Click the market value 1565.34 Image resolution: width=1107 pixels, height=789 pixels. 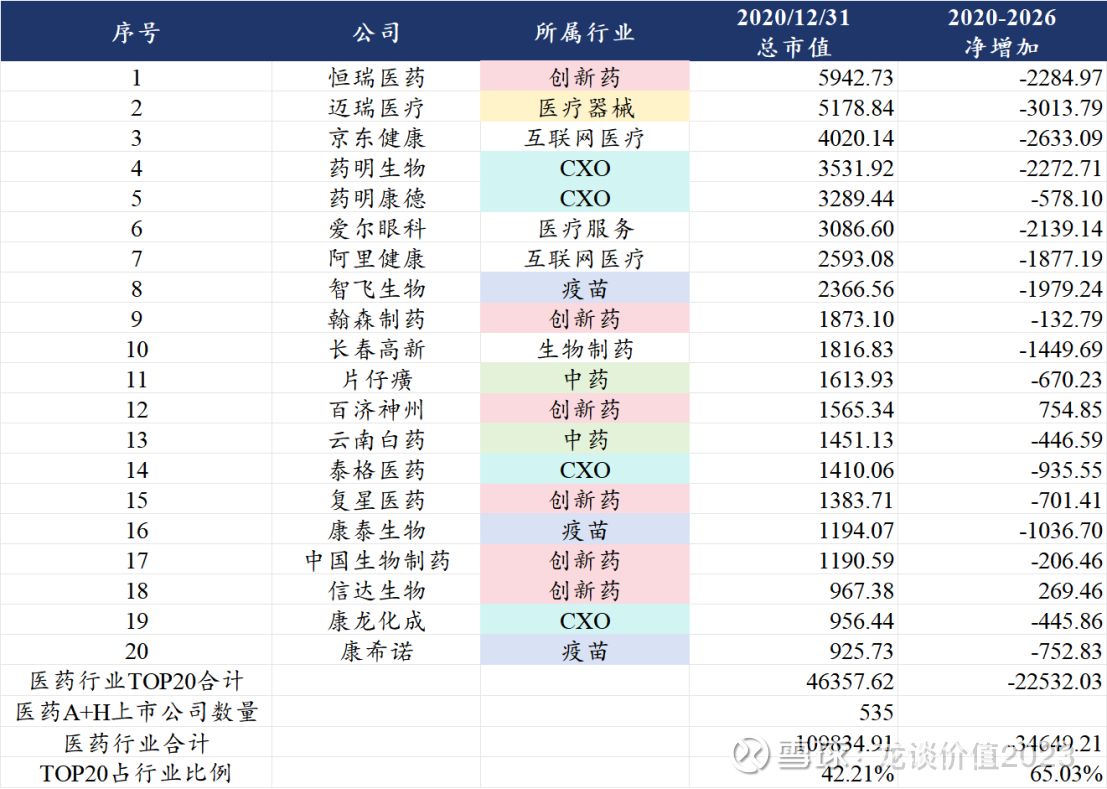pyautogui.click(x=856, y=410)
